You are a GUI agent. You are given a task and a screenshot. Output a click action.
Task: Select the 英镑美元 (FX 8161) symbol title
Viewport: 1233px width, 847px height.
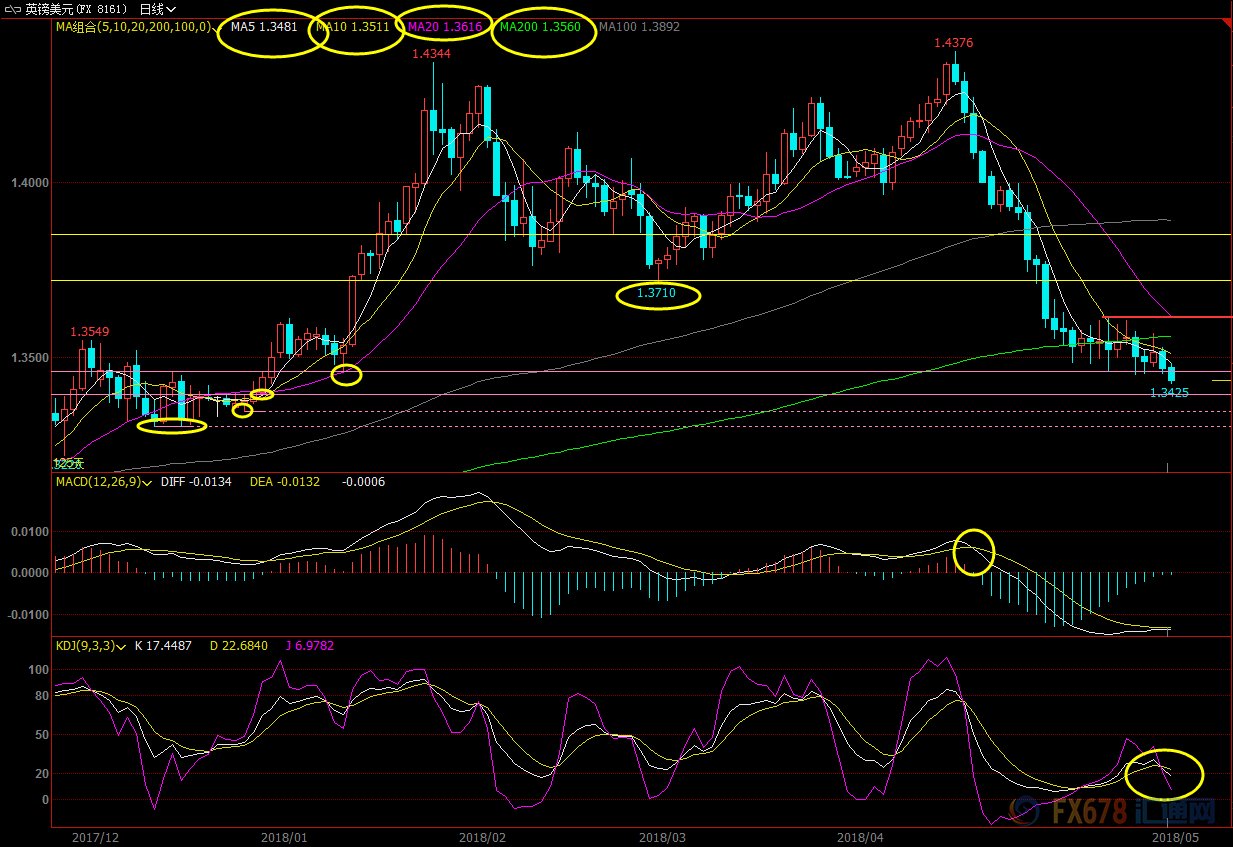(x=76, y=8)
